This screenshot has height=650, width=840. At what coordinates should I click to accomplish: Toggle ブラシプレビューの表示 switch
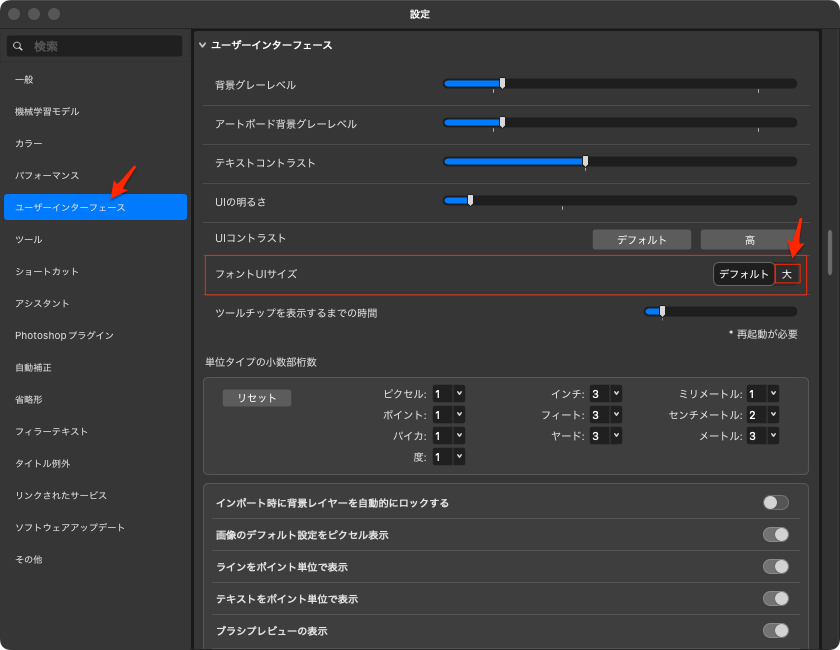[775, 631]
